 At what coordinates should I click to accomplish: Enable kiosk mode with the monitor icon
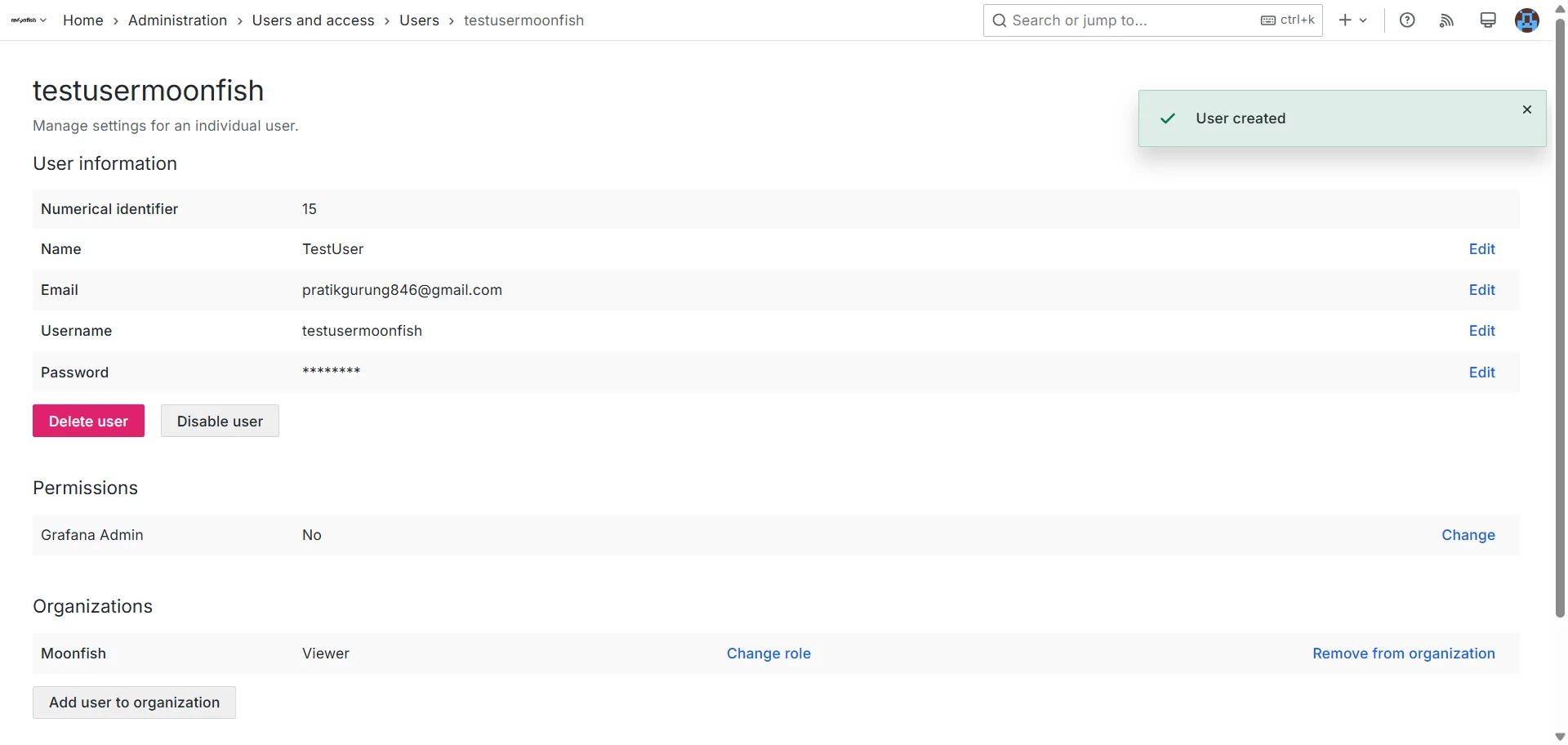tap(1487, 20)
